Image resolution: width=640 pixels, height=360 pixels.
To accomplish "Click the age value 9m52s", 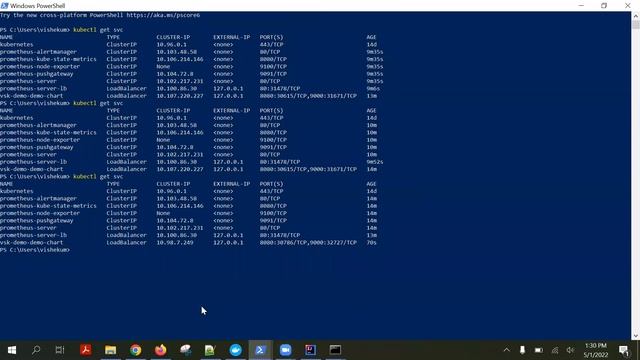I will click(375, 162).
